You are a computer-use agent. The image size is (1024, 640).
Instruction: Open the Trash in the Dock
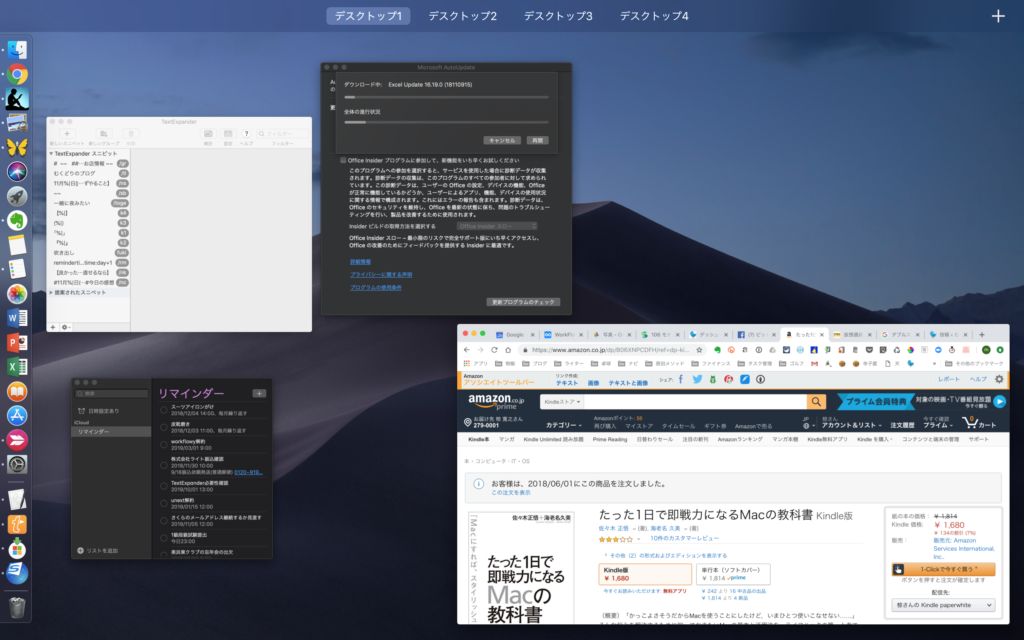pos(17,607)
